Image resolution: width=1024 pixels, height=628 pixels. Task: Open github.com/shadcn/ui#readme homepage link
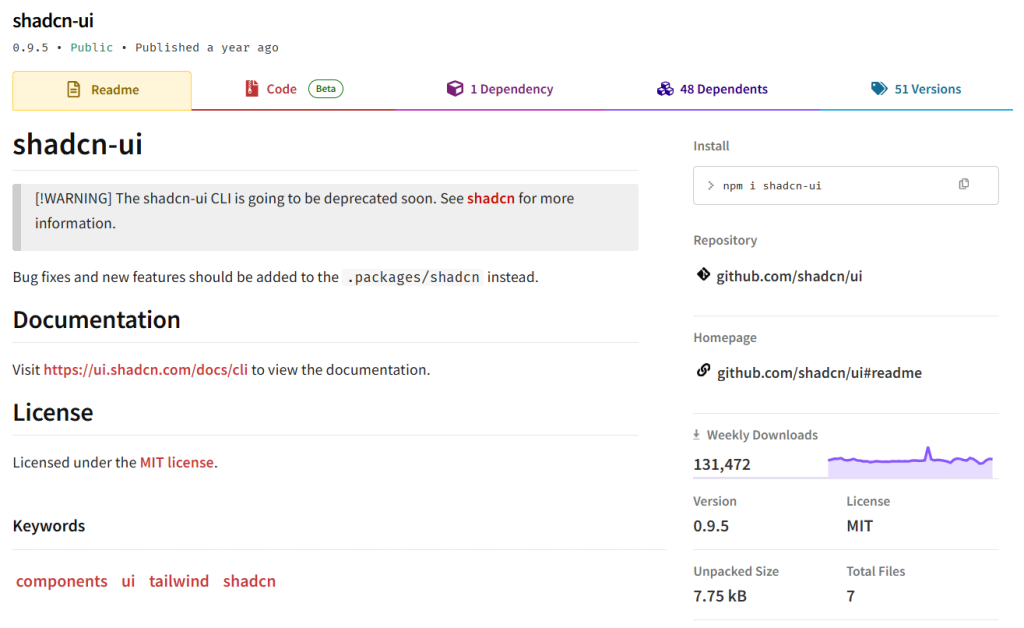pos(819,373)
